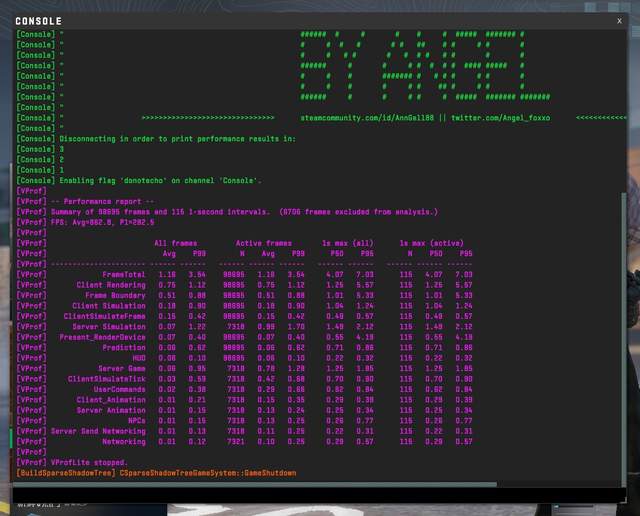Close the console window with the X

(619, 21)
